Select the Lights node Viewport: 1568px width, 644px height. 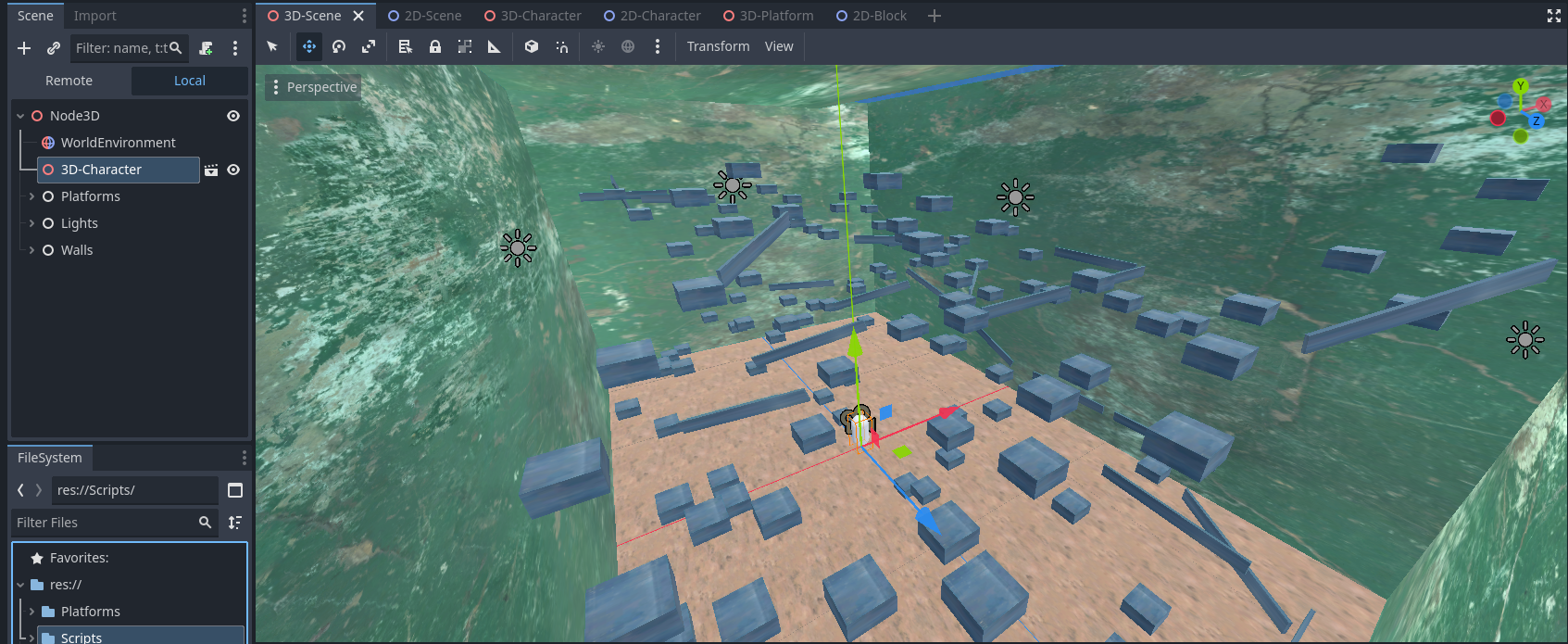(79, 223)
